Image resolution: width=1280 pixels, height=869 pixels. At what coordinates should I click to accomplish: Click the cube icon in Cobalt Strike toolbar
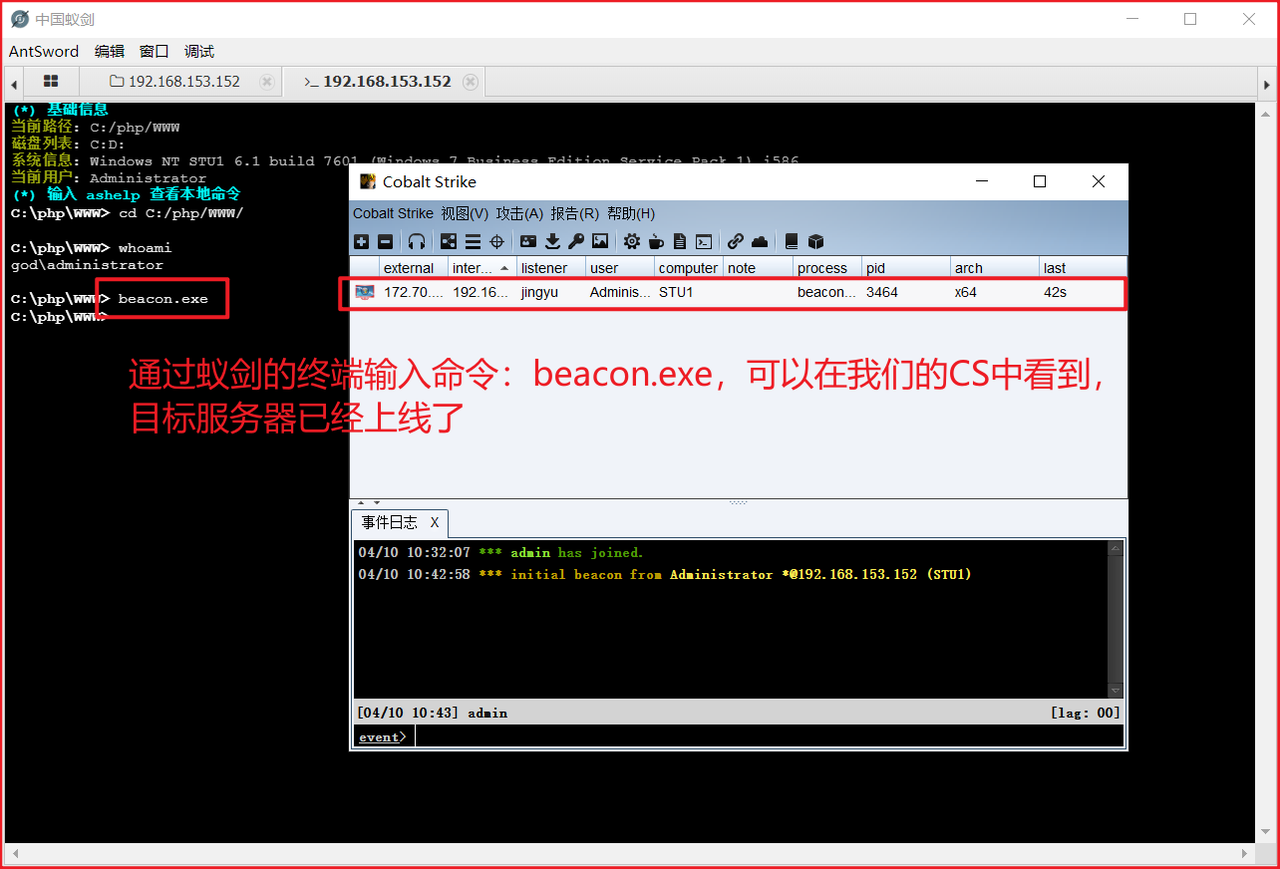(x=815, y=241)
